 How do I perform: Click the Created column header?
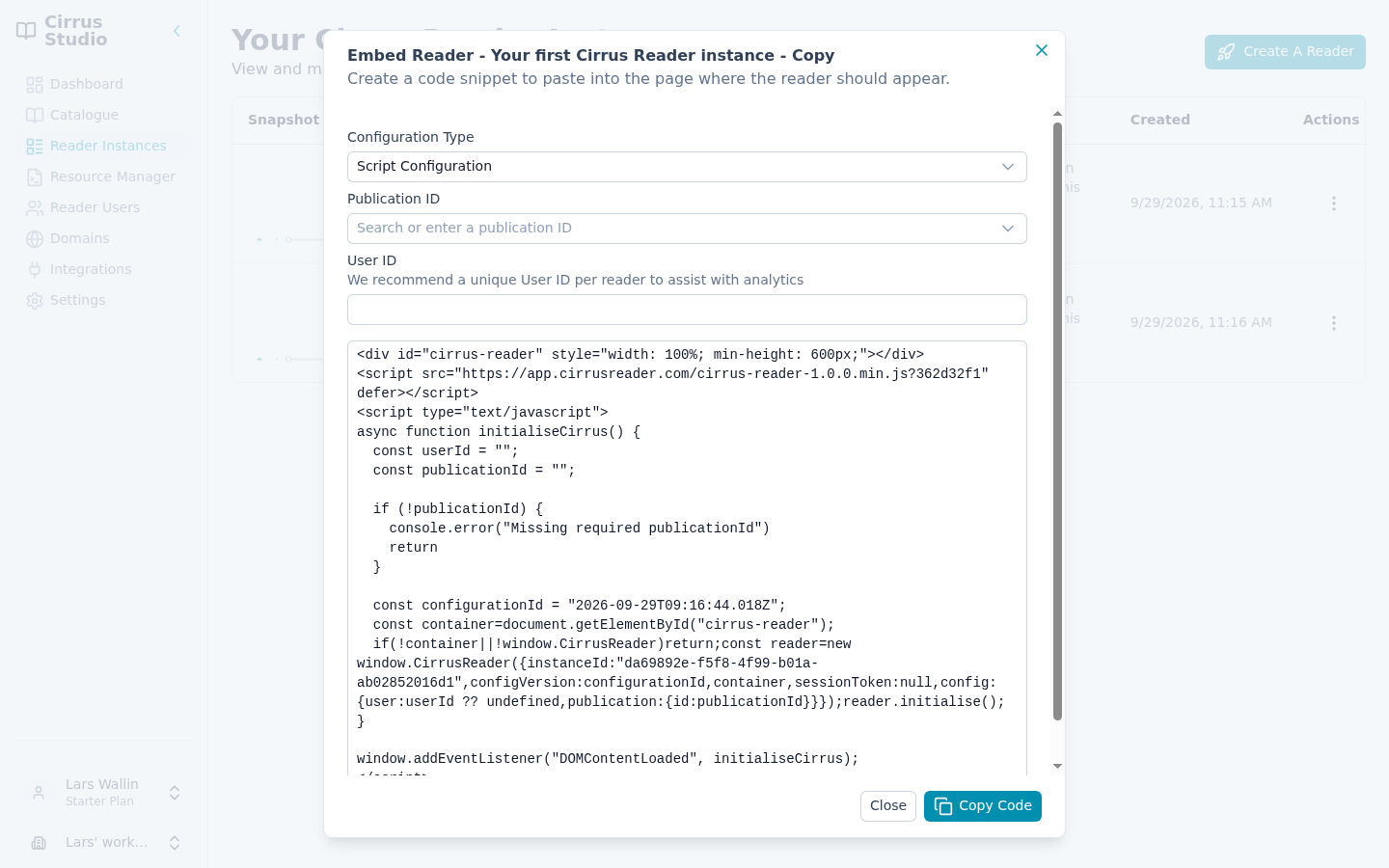[x=1159, y=120]
